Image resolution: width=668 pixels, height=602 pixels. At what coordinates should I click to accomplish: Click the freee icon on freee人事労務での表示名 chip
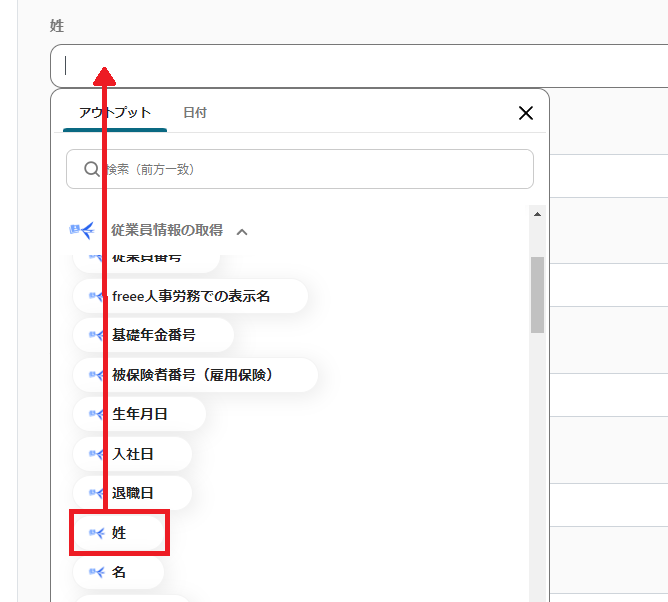click(96, 297)
